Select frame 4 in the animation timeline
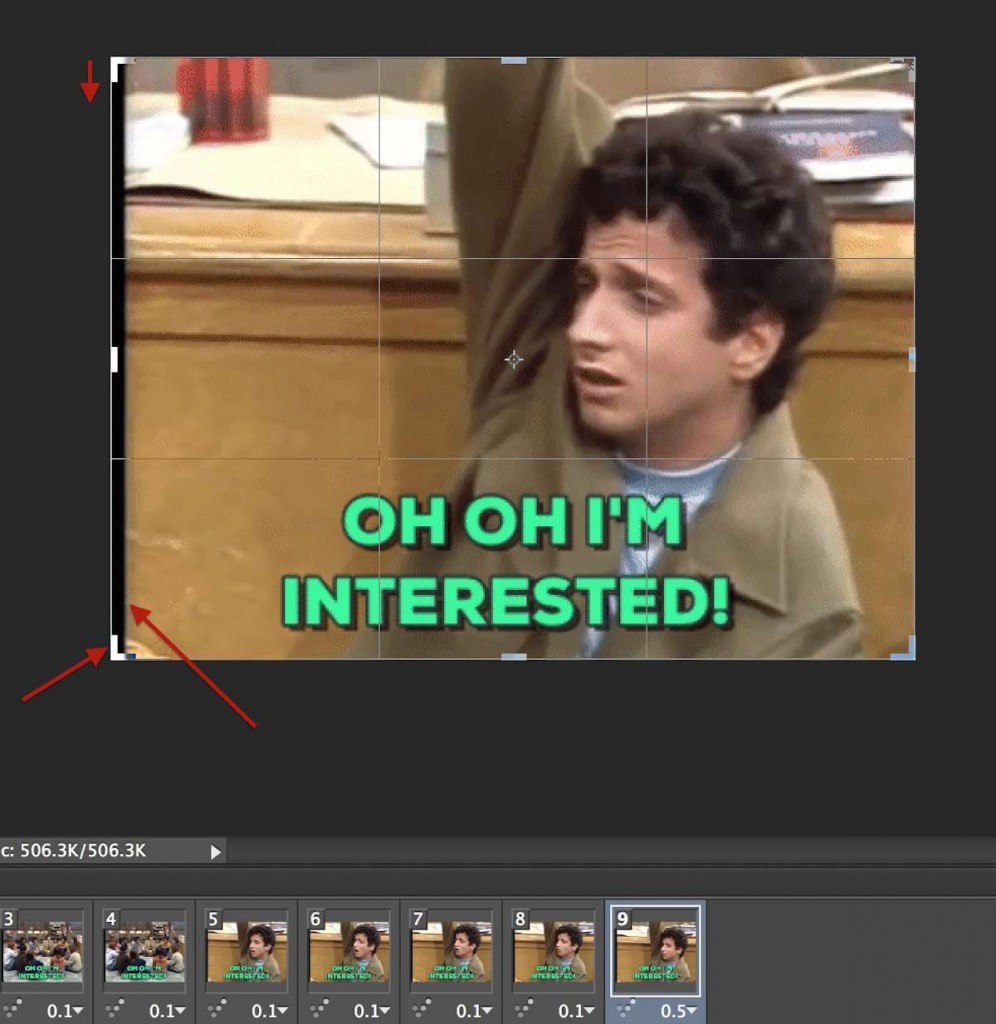Screen dimensions: 996x1024 pos(143,950)
